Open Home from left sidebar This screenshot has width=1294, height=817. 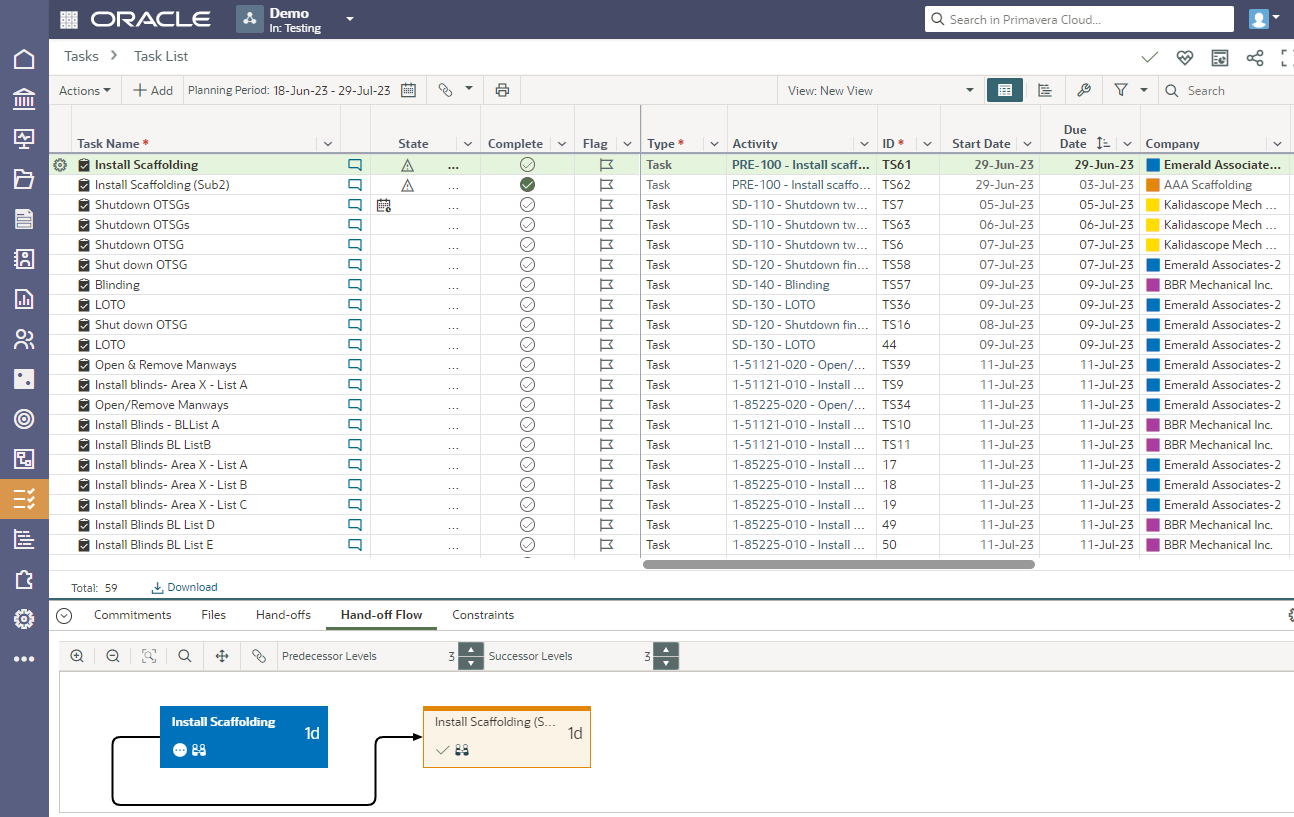pyautogui.click(x=24, y=59)
